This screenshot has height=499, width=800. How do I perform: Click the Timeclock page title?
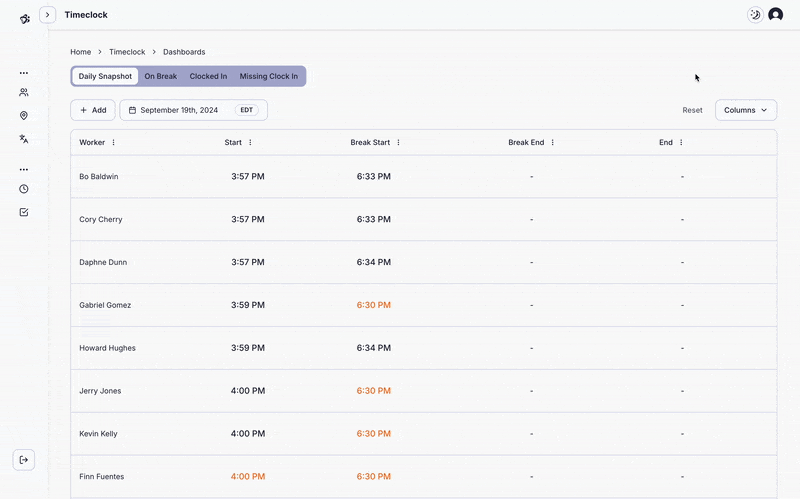tap(86, 15)
